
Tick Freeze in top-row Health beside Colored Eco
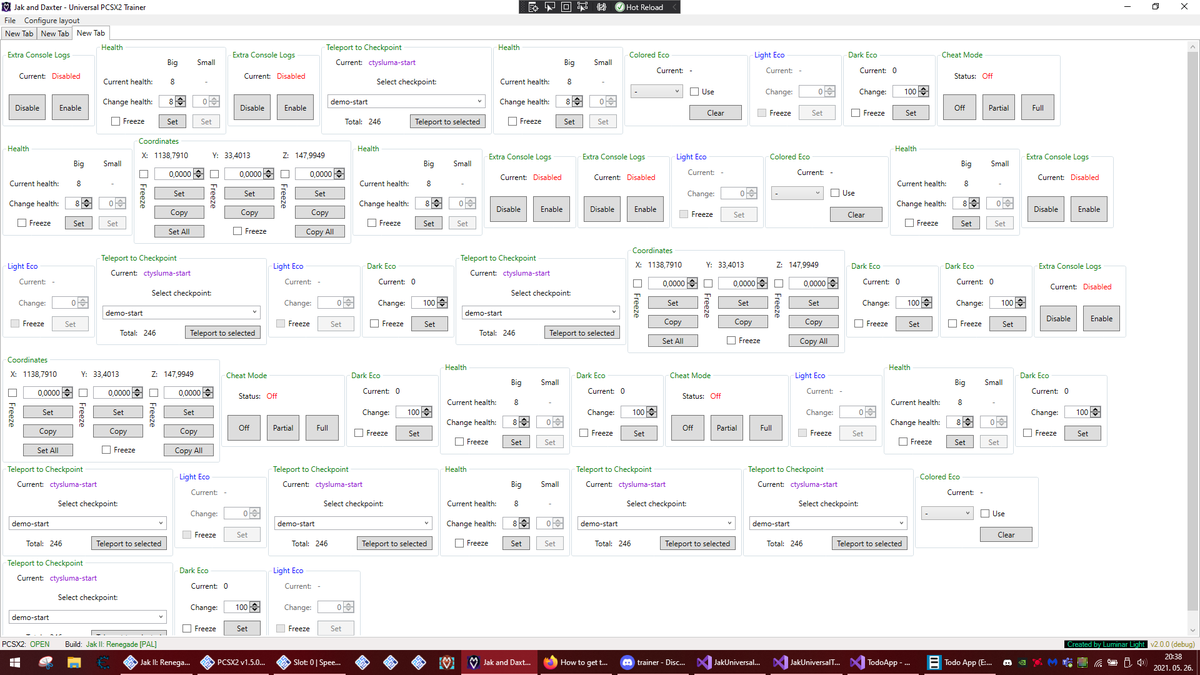tap(513, 122)
